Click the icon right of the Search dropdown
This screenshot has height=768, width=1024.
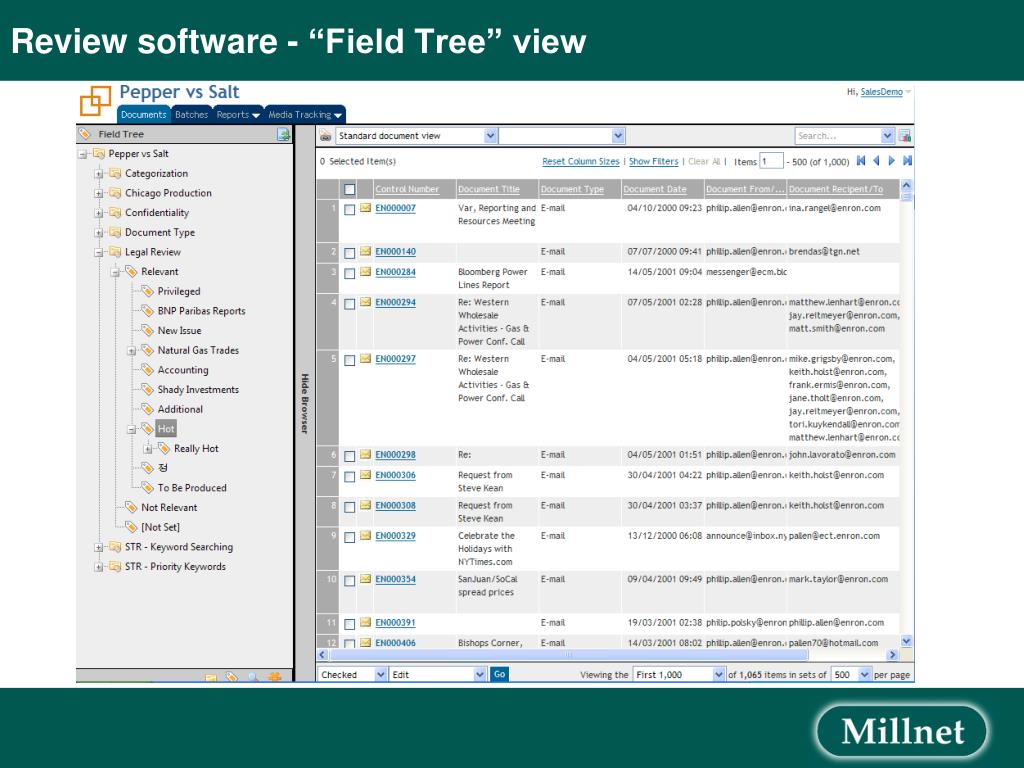click(x=904, y=136)
